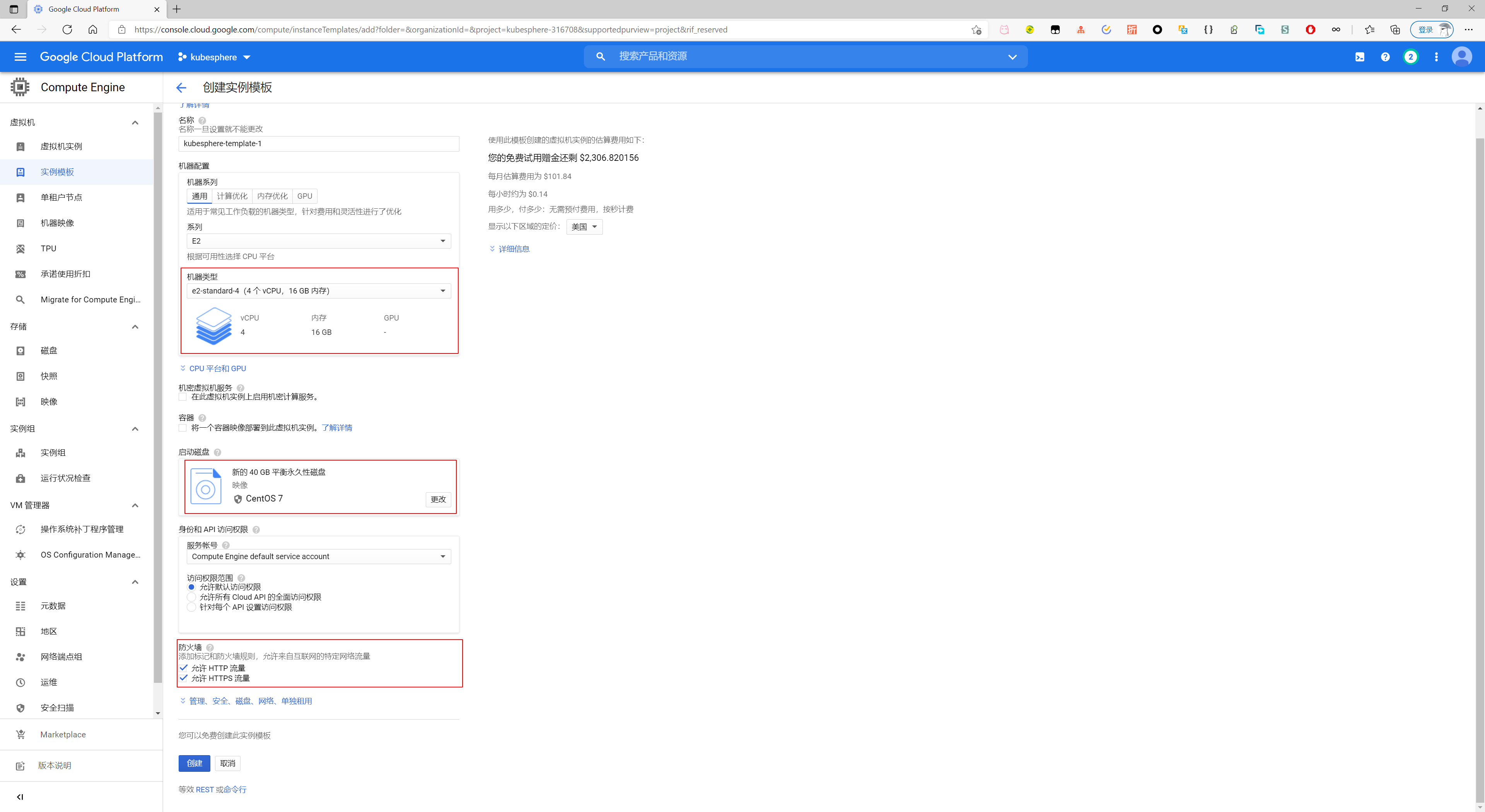Open the 机器类型 e2-standard-4 dropdown
Screen dimensions: 1485x812
tap(318, 291)
